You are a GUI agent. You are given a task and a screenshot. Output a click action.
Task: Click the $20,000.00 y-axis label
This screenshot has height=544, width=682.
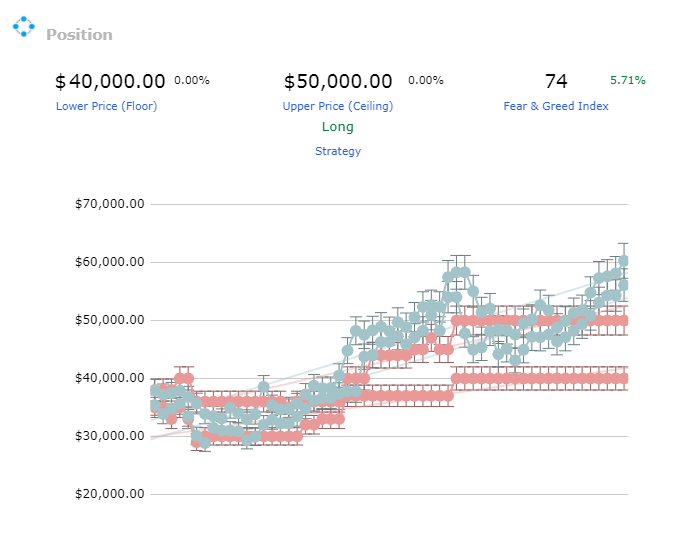click(110, 494)
